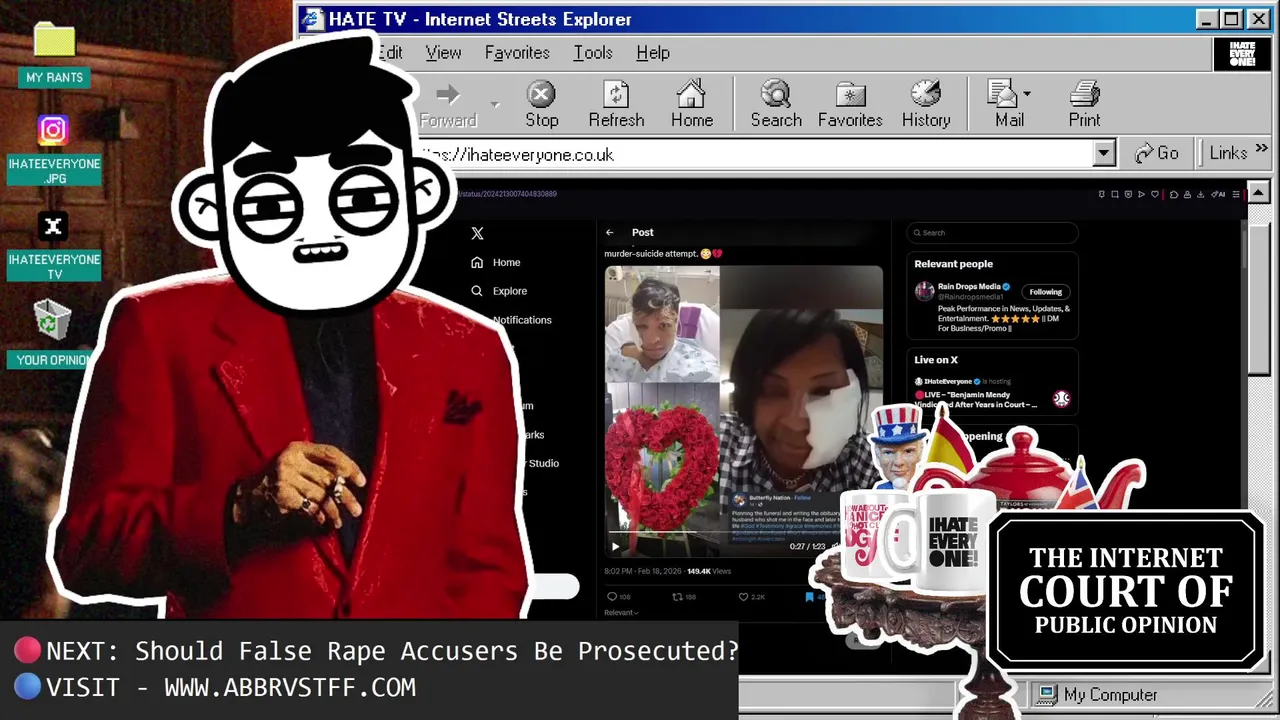Expand the Links toolbar chevron

point(1261,149)
